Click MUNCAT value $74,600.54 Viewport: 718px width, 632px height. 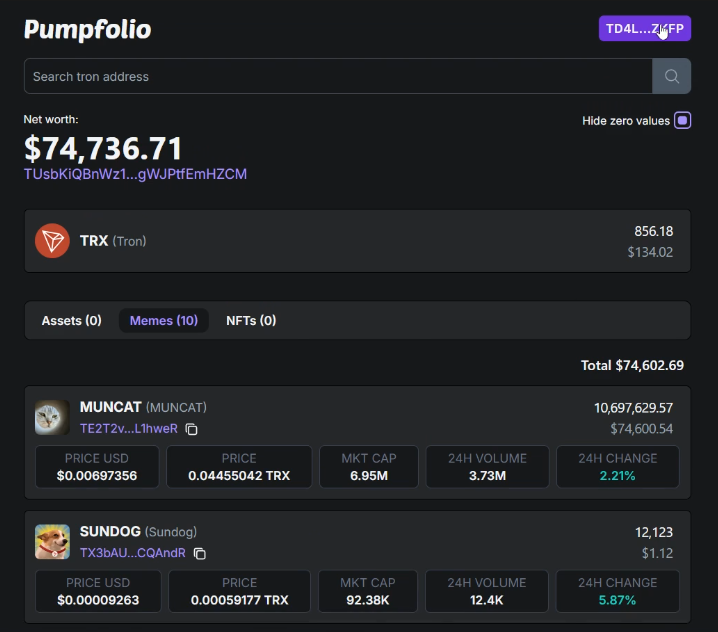pyautogui.click(x=642, y=429)
